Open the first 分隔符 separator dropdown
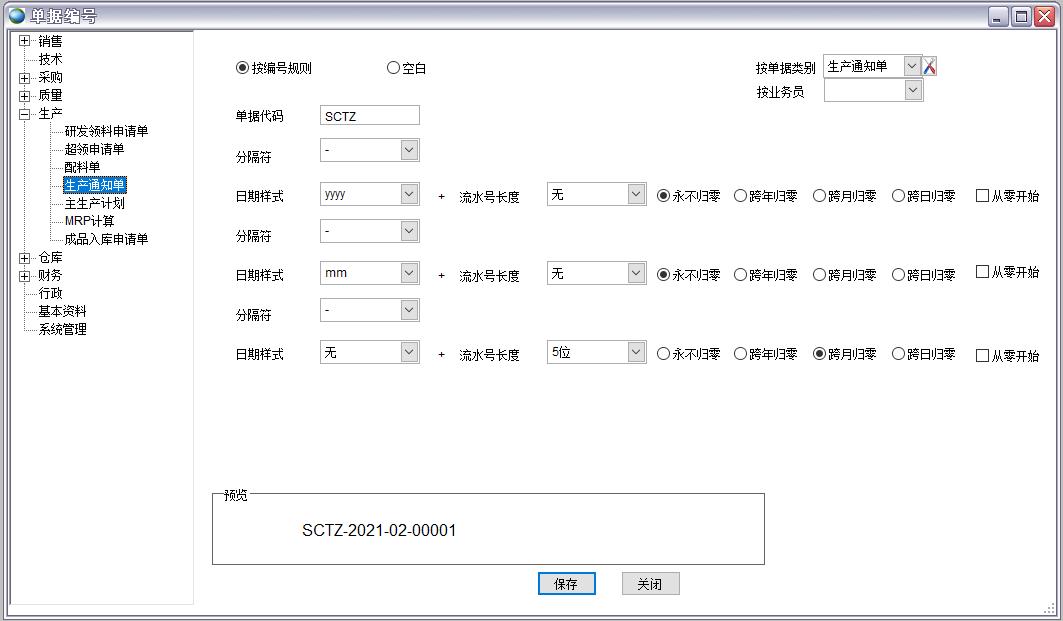Image resolution: width=1063 pixels, height=621 pixels. [x=408, y=149]
